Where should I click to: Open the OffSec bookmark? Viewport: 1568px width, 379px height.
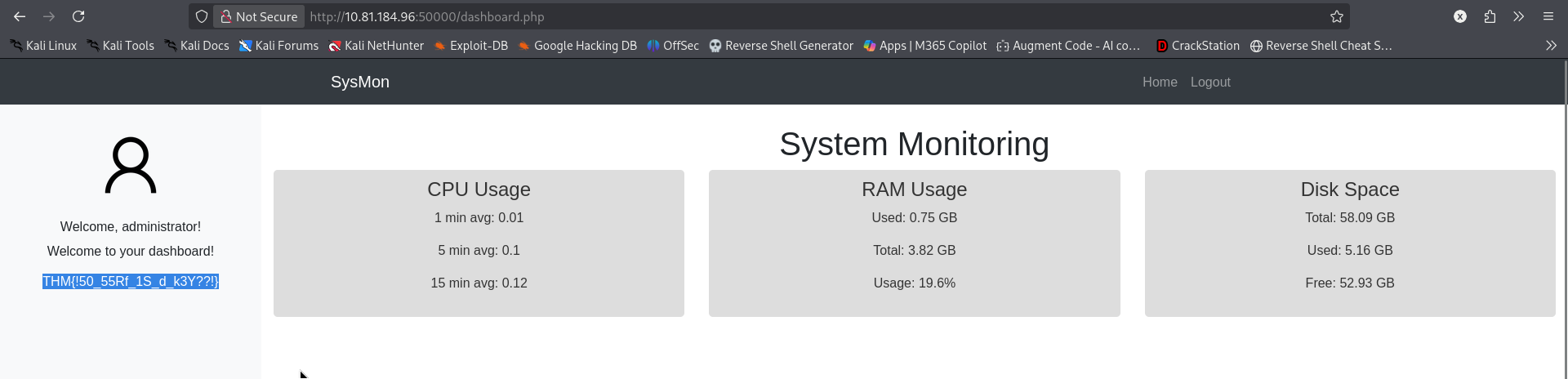tap(673, 46)
